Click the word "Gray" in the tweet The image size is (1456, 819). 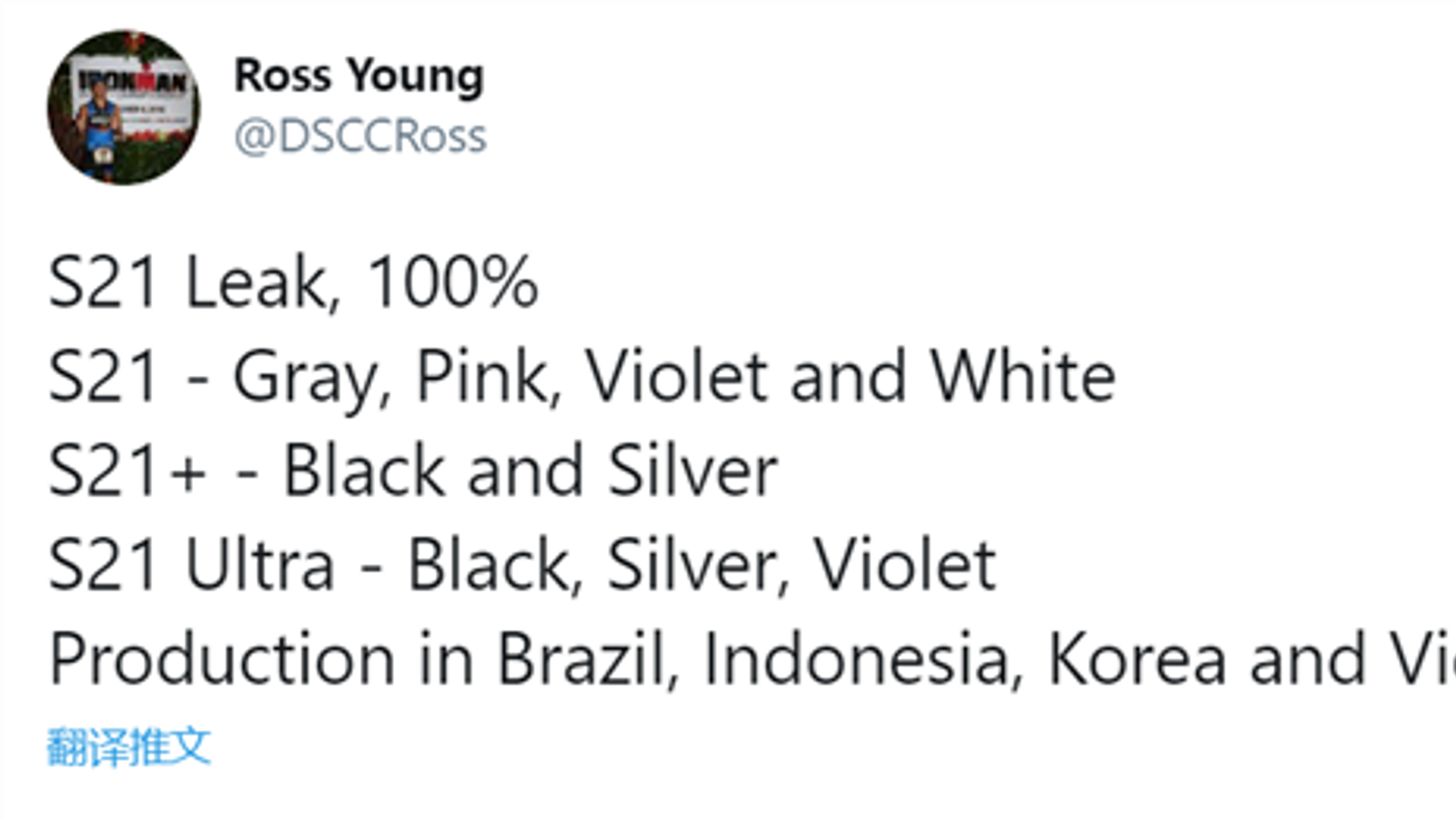tap(311, 378)
